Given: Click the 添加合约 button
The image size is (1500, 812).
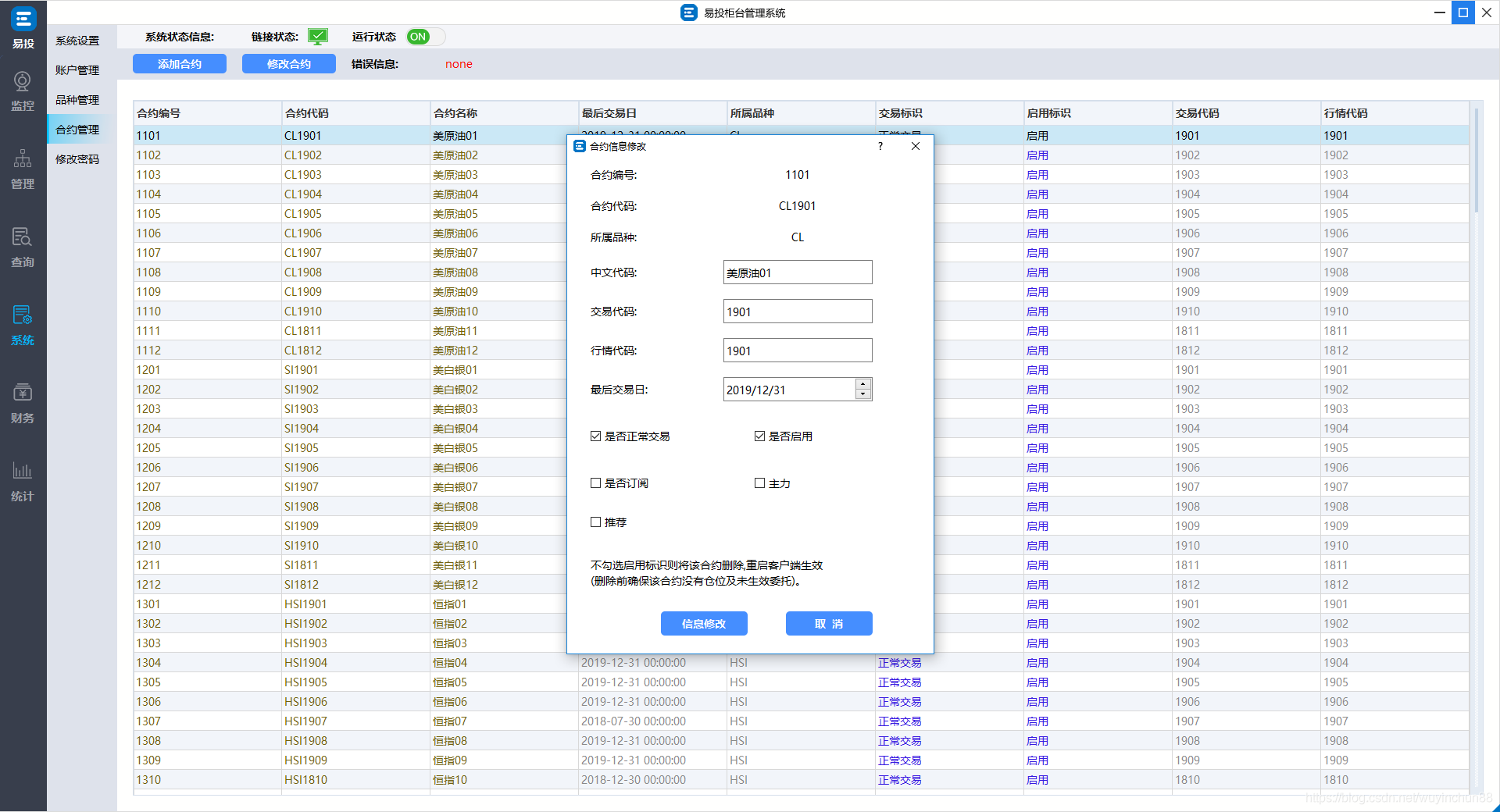Looking at the screenshot, I should click(x=180, y=64).
